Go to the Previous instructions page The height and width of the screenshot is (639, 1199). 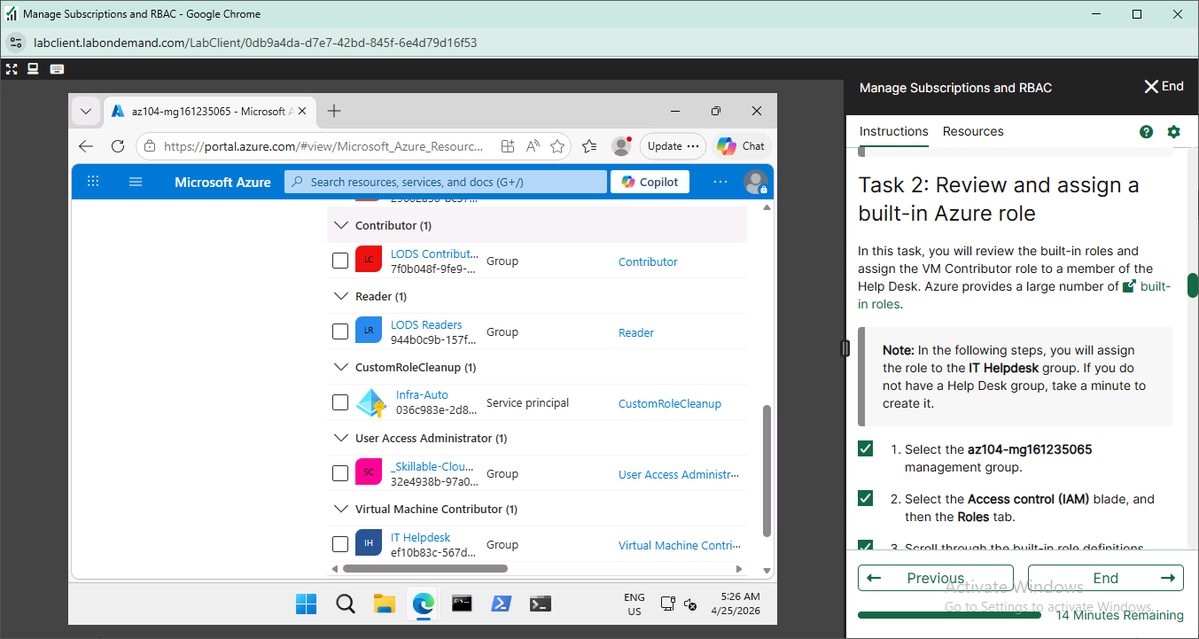(935, 578)
